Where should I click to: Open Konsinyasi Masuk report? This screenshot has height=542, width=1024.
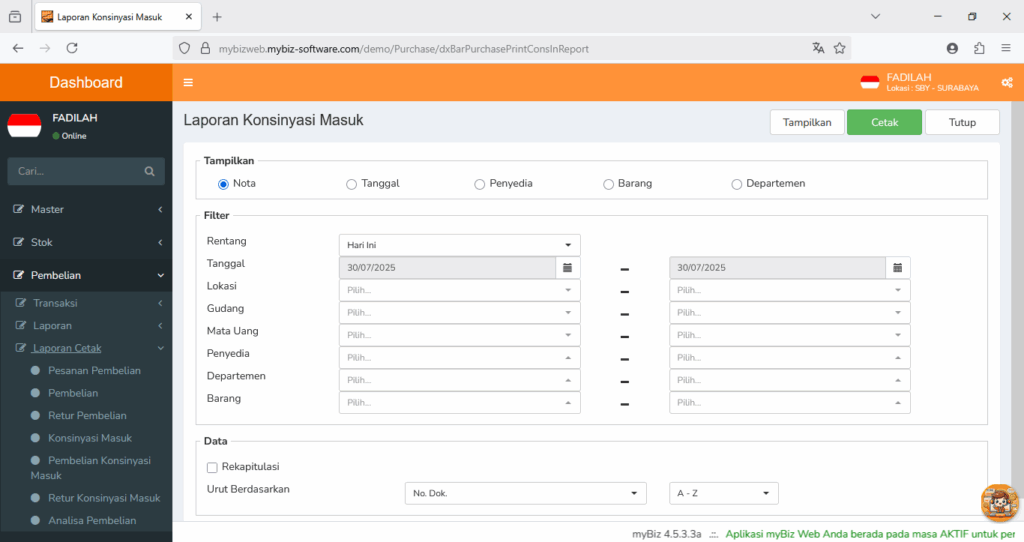(x=89, y=438)
